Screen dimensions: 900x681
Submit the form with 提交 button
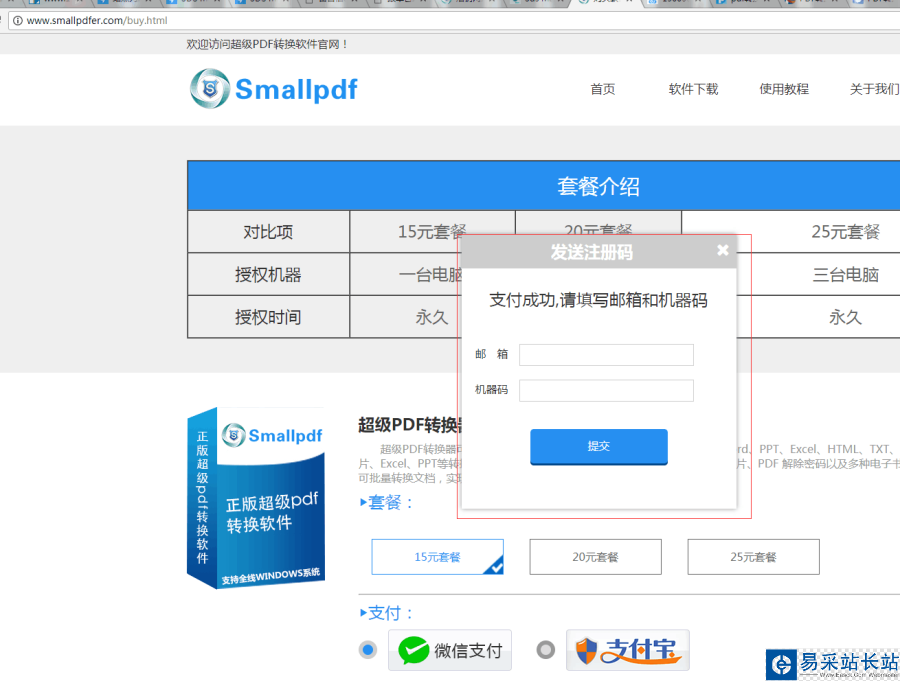point(599,446)
